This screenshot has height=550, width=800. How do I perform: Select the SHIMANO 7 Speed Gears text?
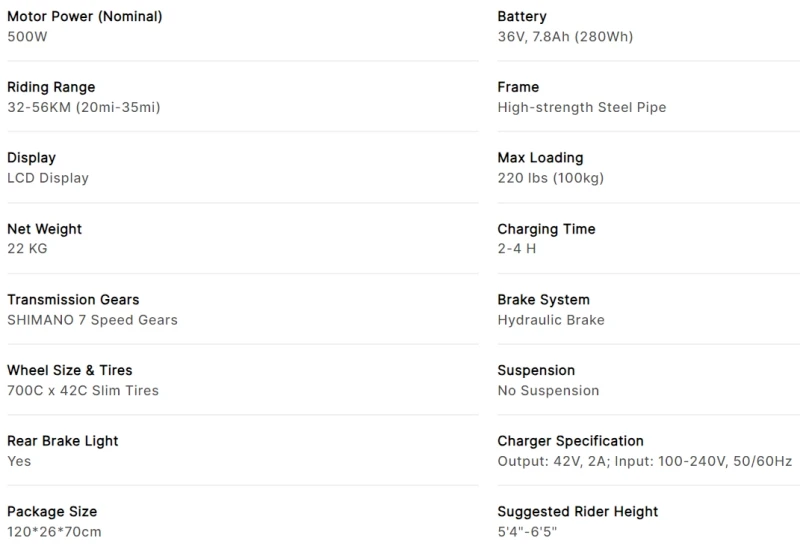tap(92, 320)
